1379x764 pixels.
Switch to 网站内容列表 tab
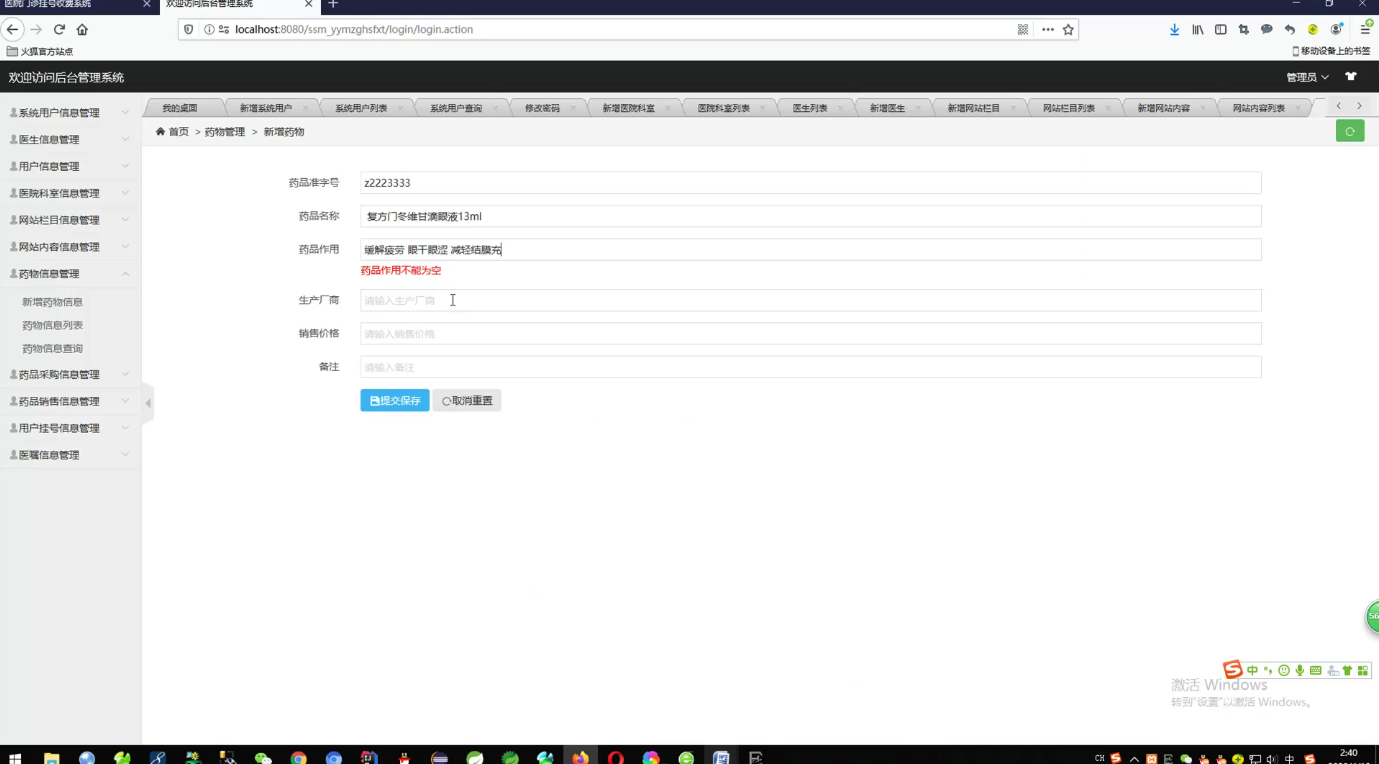click(x=1258, y=108)
